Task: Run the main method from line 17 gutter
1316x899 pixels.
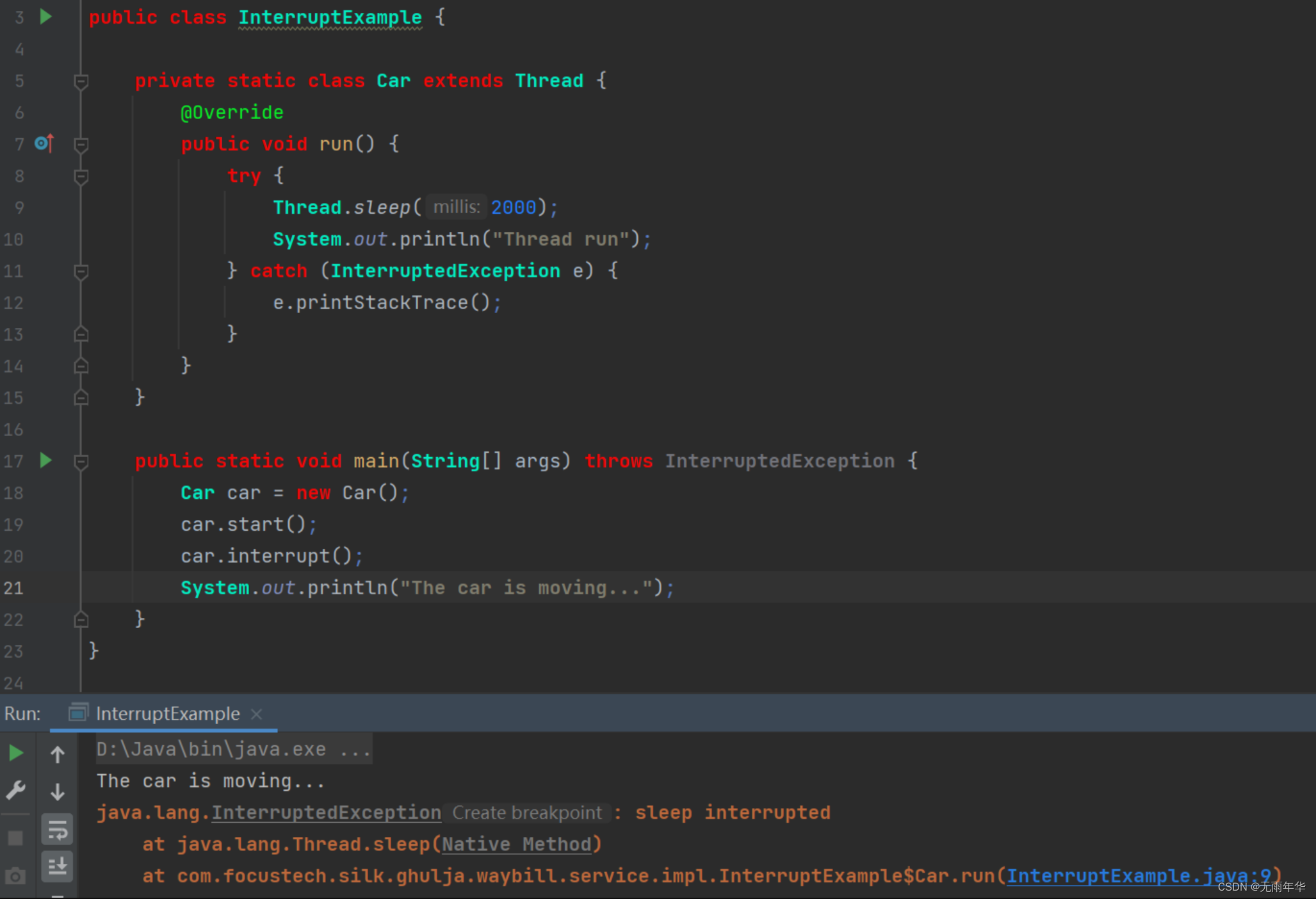Action: pyautogui.click(x=45, y=460)
